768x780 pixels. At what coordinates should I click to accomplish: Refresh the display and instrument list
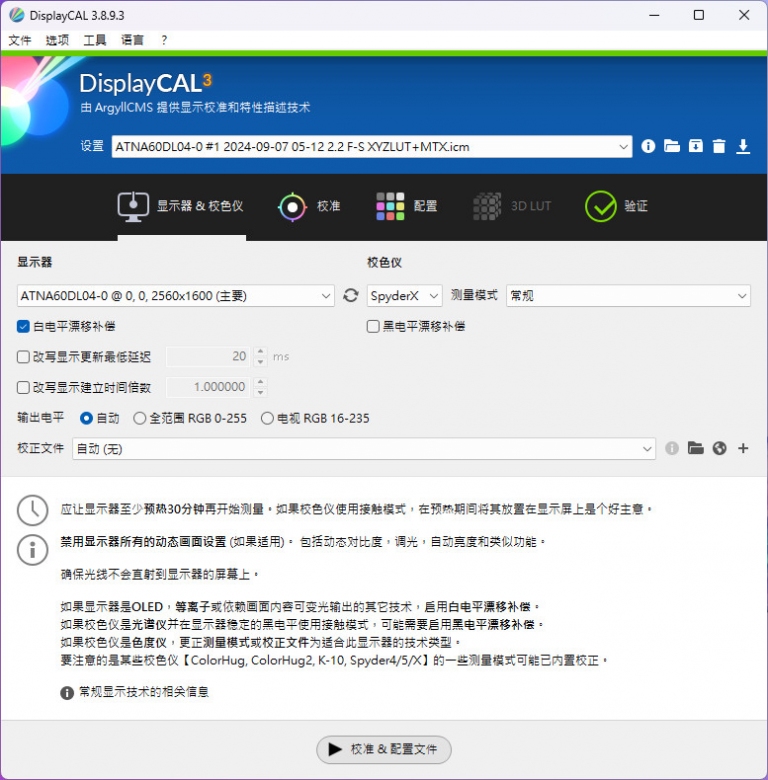[351, 295]
